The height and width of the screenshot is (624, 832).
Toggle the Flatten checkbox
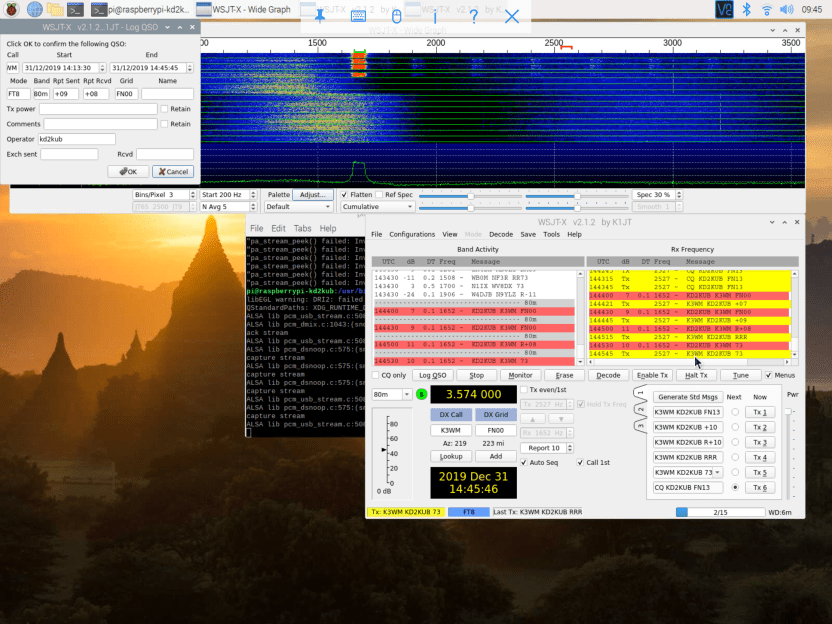pos(345,195)
